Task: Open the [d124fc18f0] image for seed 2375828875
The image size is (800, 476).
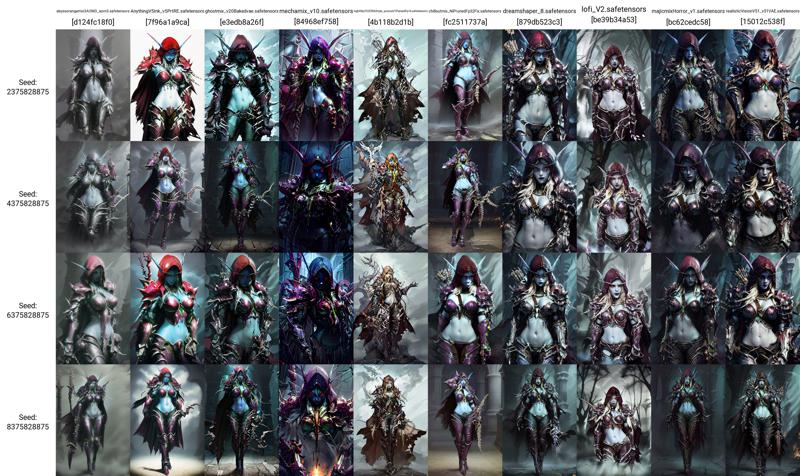Action: [x=93, y=85]
